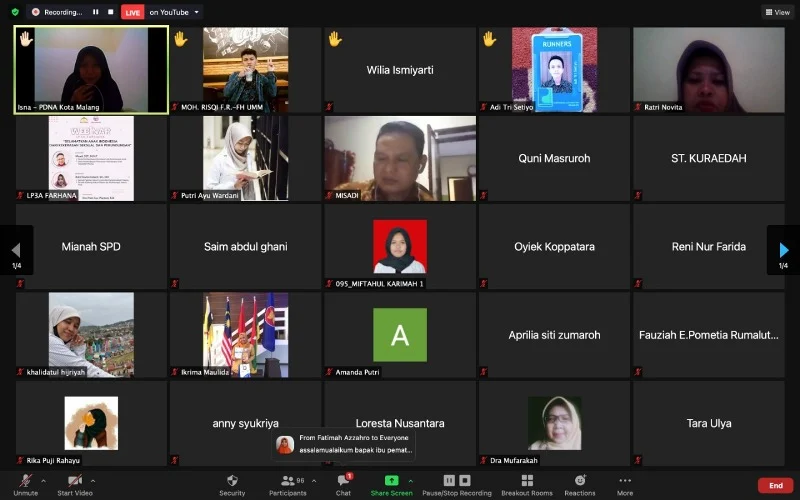
Task: Select khalidatul hijriyah tile
Action: point(91,335)
